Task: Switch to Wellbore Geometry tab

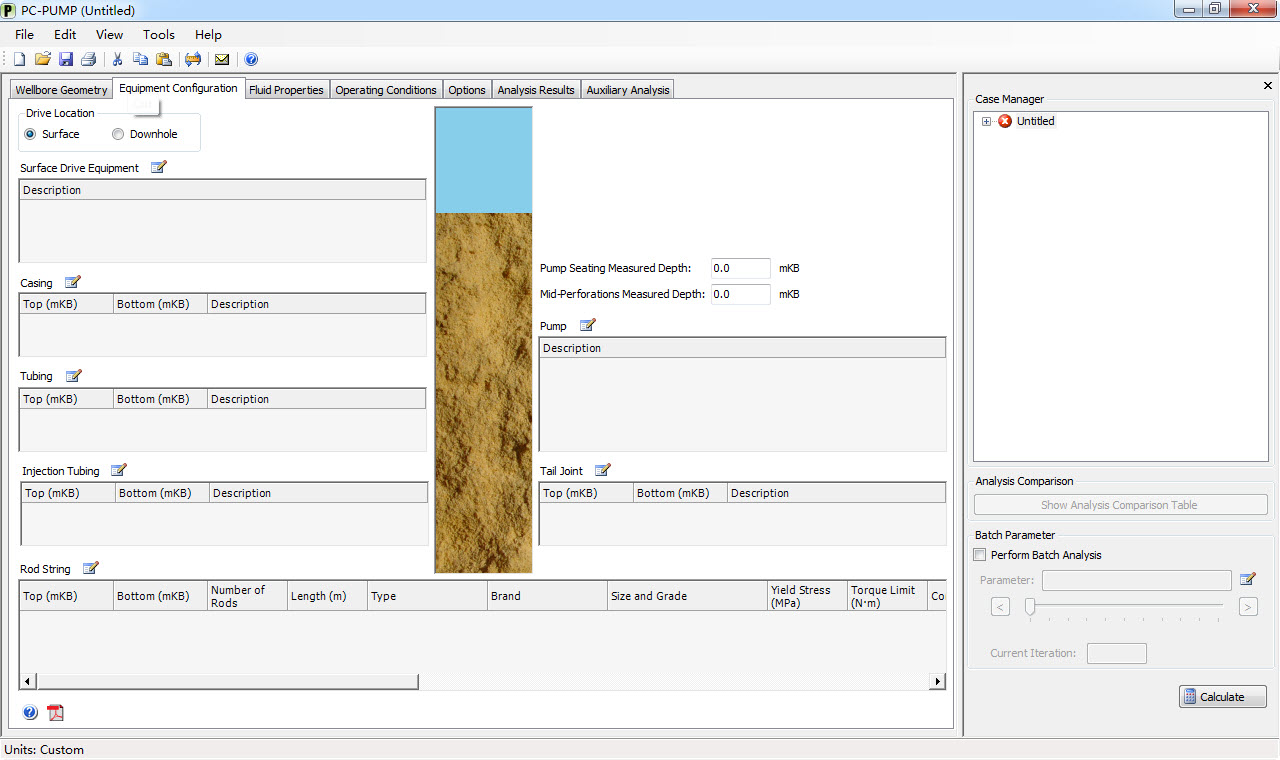Action: tap(62, 90)
